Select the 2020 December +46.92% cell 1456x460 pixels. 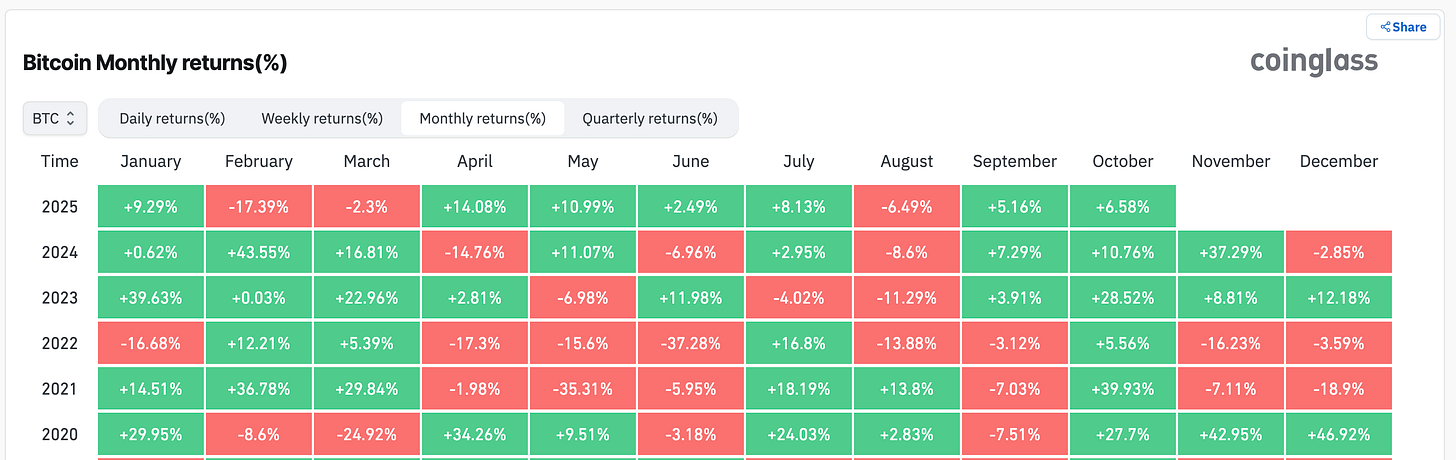(1339, 434)
